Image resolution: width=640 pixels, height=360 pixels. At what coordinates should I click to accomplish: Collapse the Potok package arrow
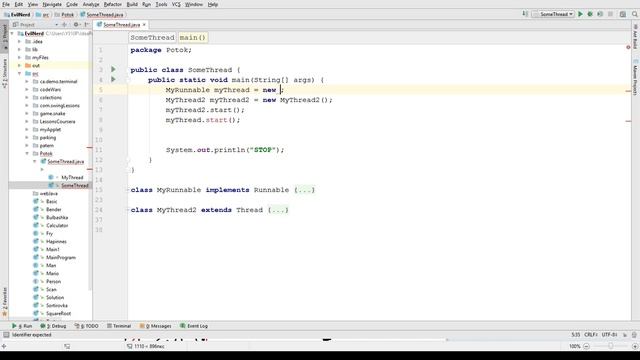pos(27,153)
